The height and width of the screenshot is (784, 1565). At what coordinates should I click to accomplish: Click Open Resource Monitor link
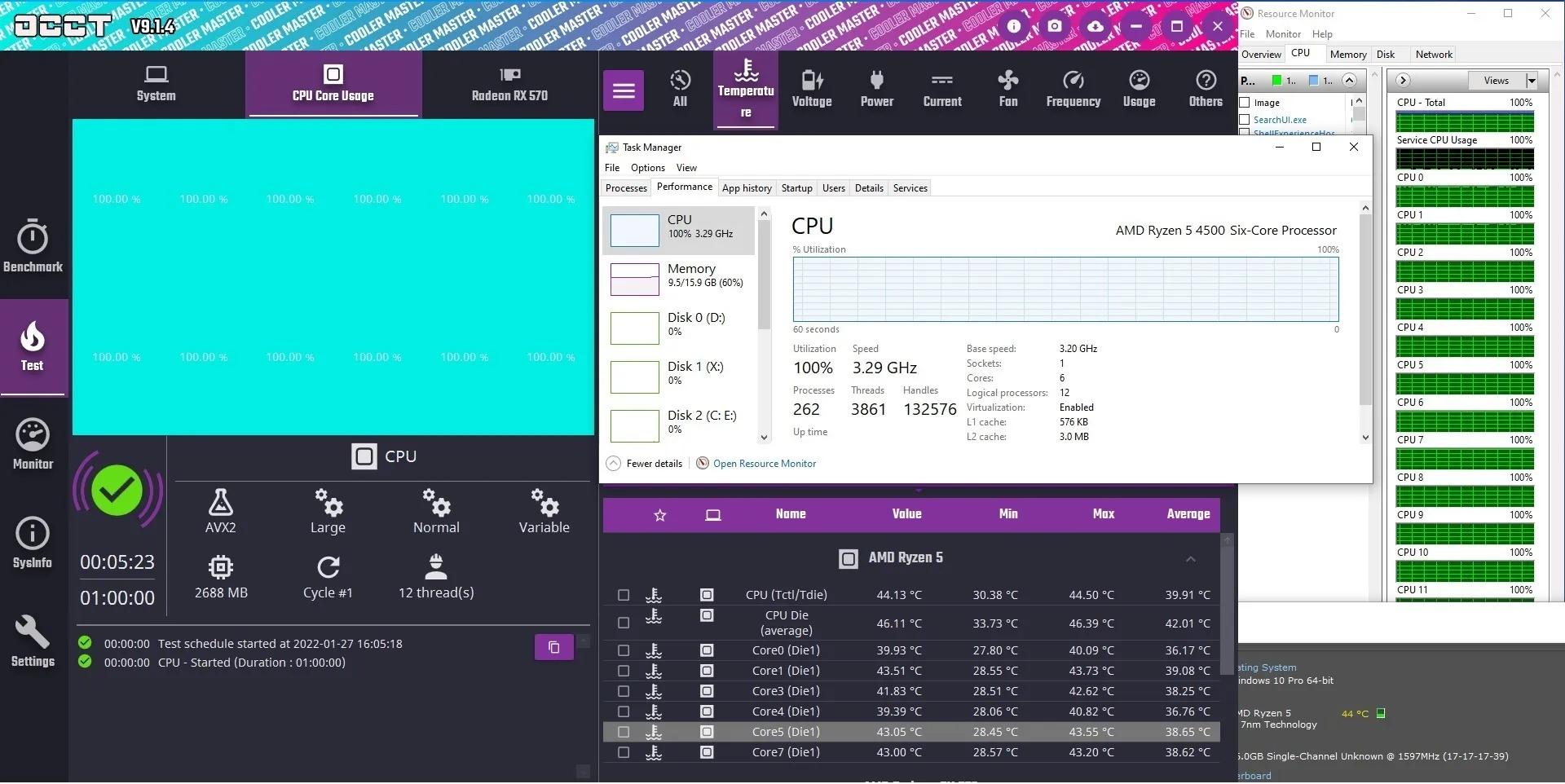(x=765, y=464)
